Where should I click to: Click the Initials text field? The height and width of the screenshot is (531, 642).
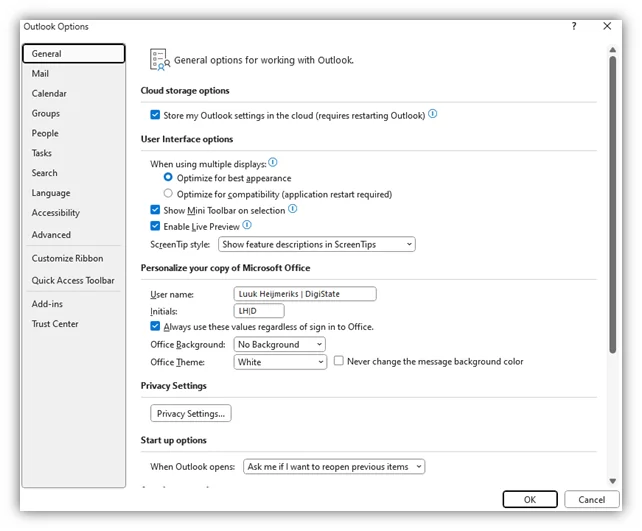(x=259, y=311)
